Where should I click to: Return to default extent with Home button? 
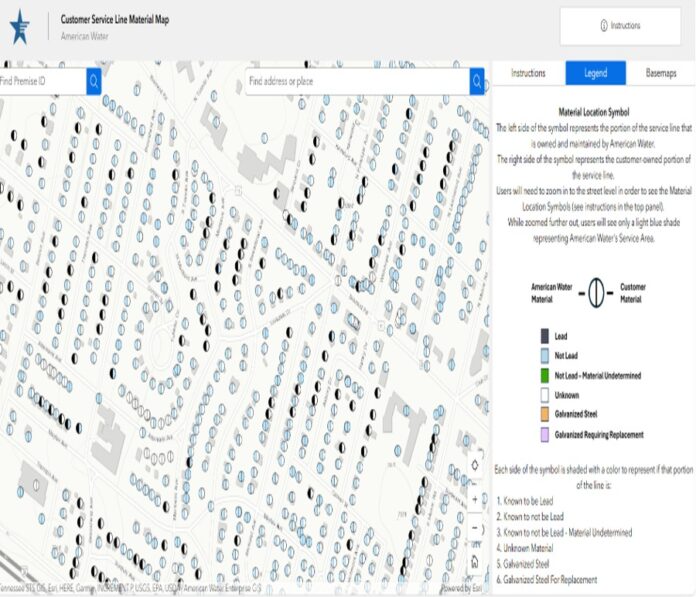tap(475, 561)
